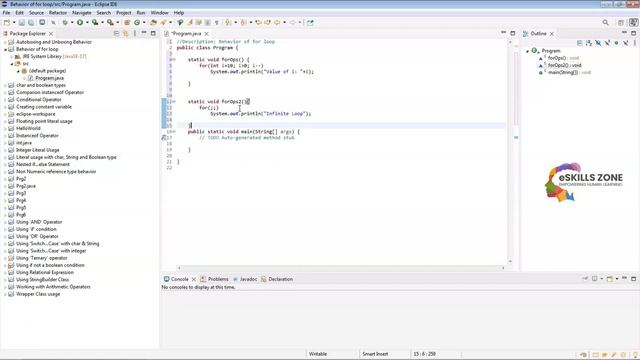The width and height of the screenshot is (640, 360).
Task: Open the Source menu
Action: point(36,13)
